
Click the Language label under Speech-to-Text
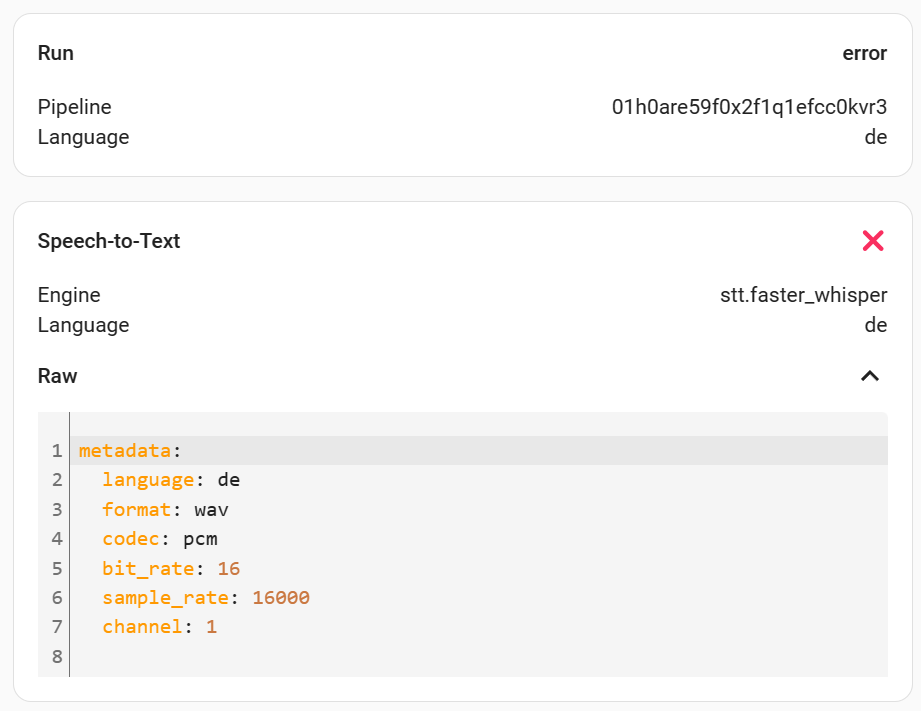[x=83, y=325]
